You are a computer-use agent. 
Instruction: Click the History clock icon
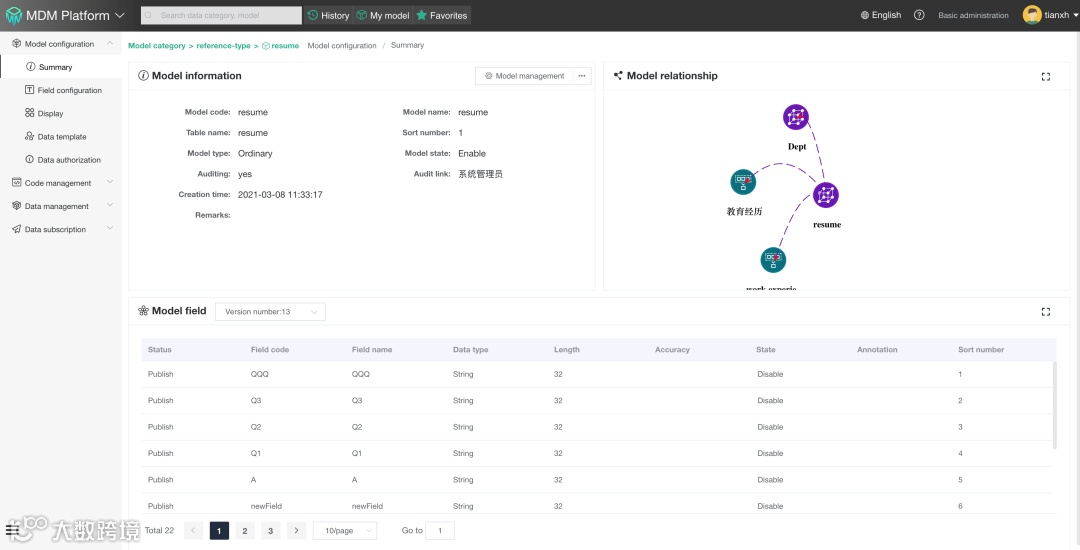[x=313, y=15]
